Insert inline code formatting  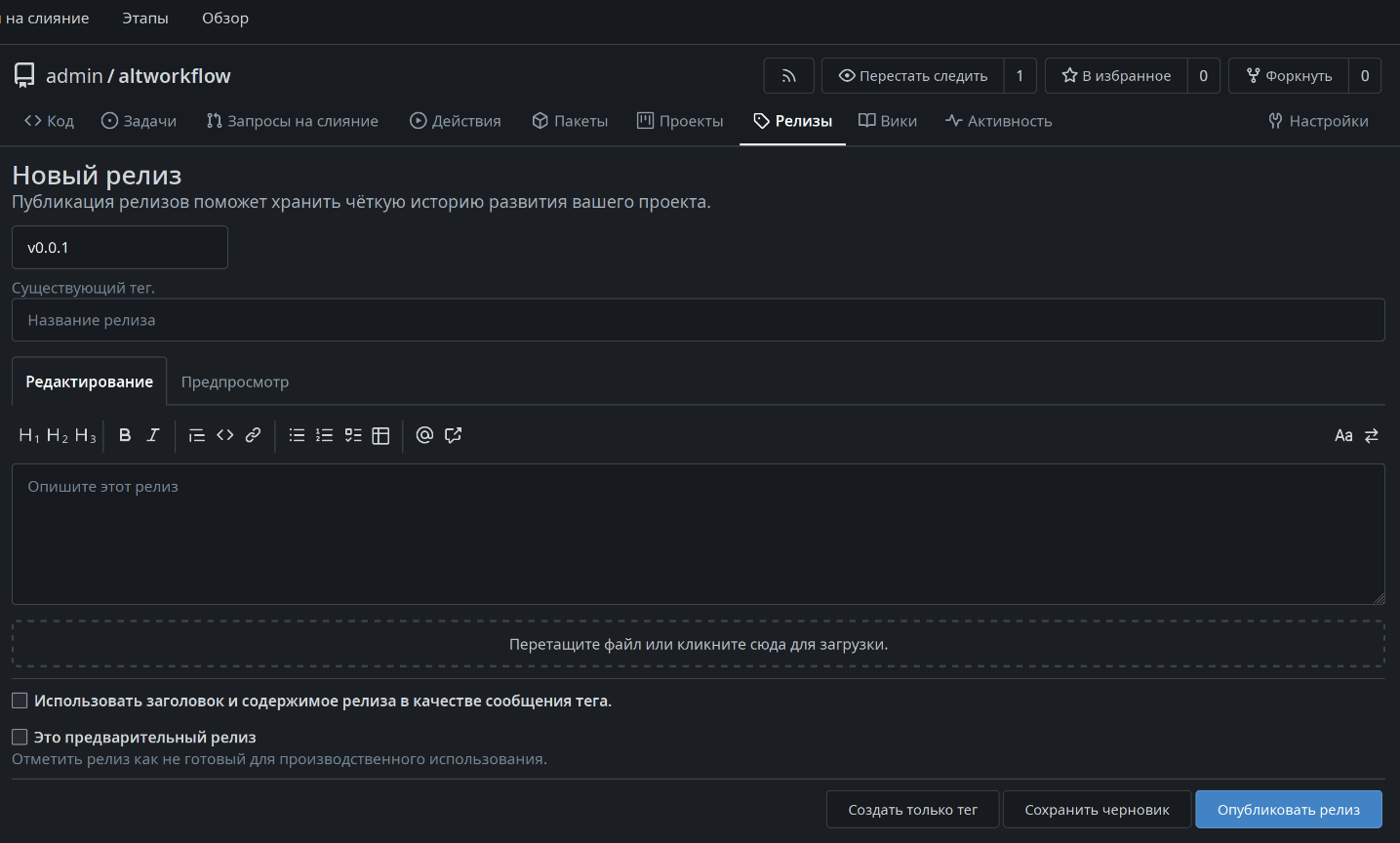[x=225, y=435]
